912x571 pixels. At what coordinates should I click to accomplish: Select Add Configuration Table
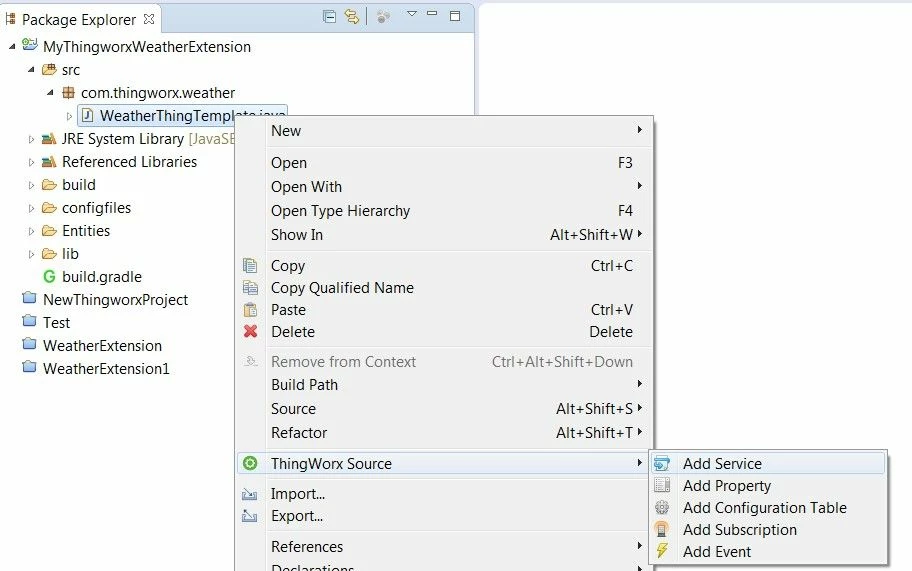click(768, 508)
